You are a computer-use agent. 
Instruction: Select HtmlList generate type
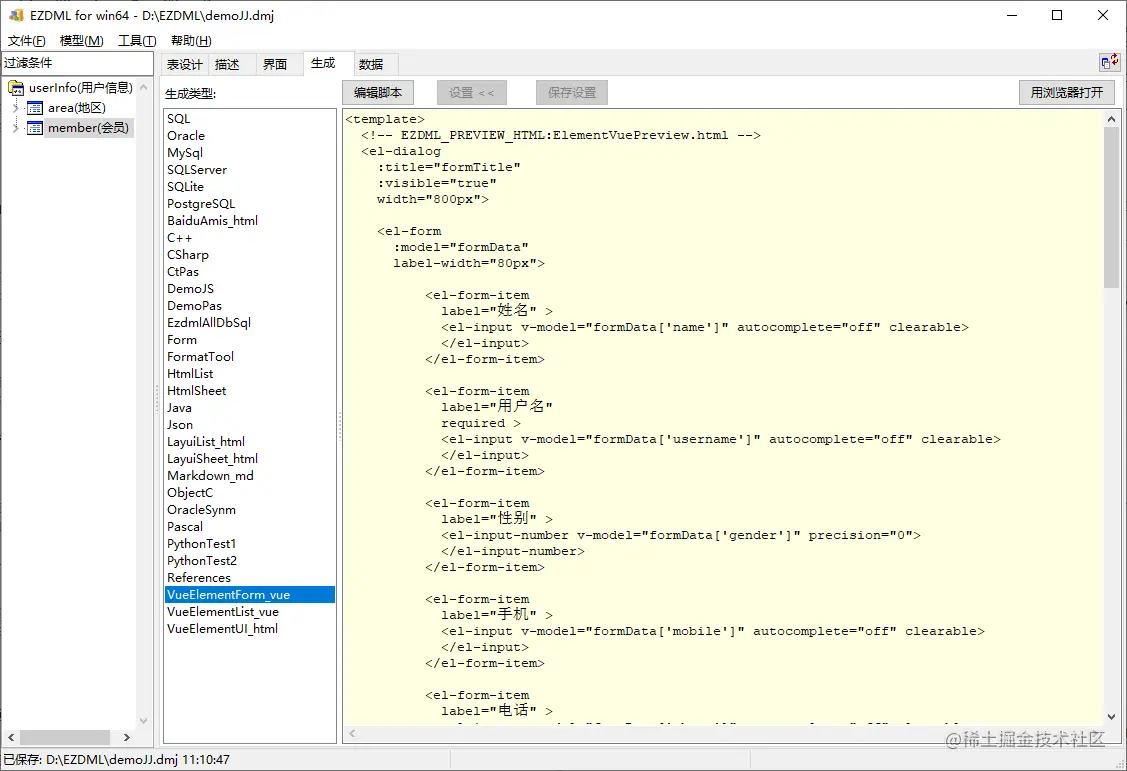tap(249, 374)
